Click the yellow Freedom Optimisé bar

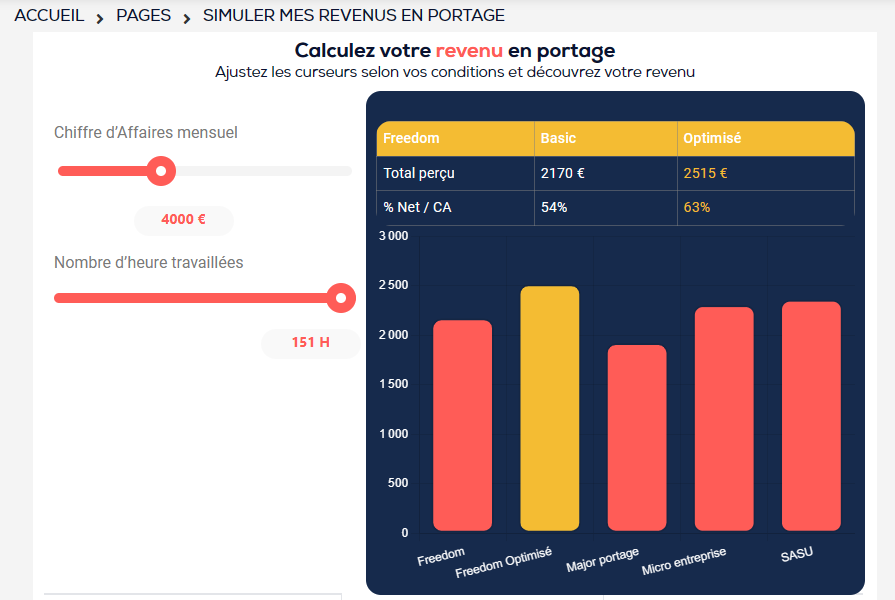click(550, 408)
